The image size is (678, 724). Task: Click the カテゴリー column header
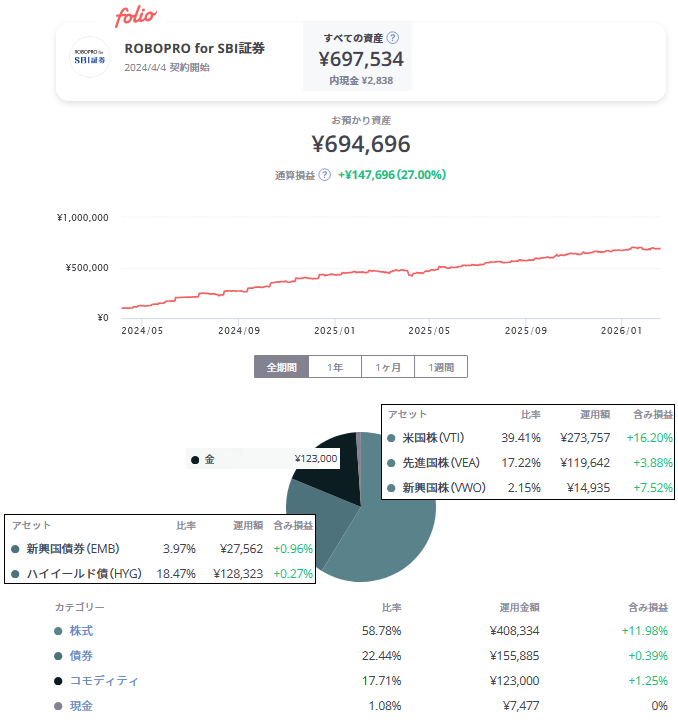79,607
